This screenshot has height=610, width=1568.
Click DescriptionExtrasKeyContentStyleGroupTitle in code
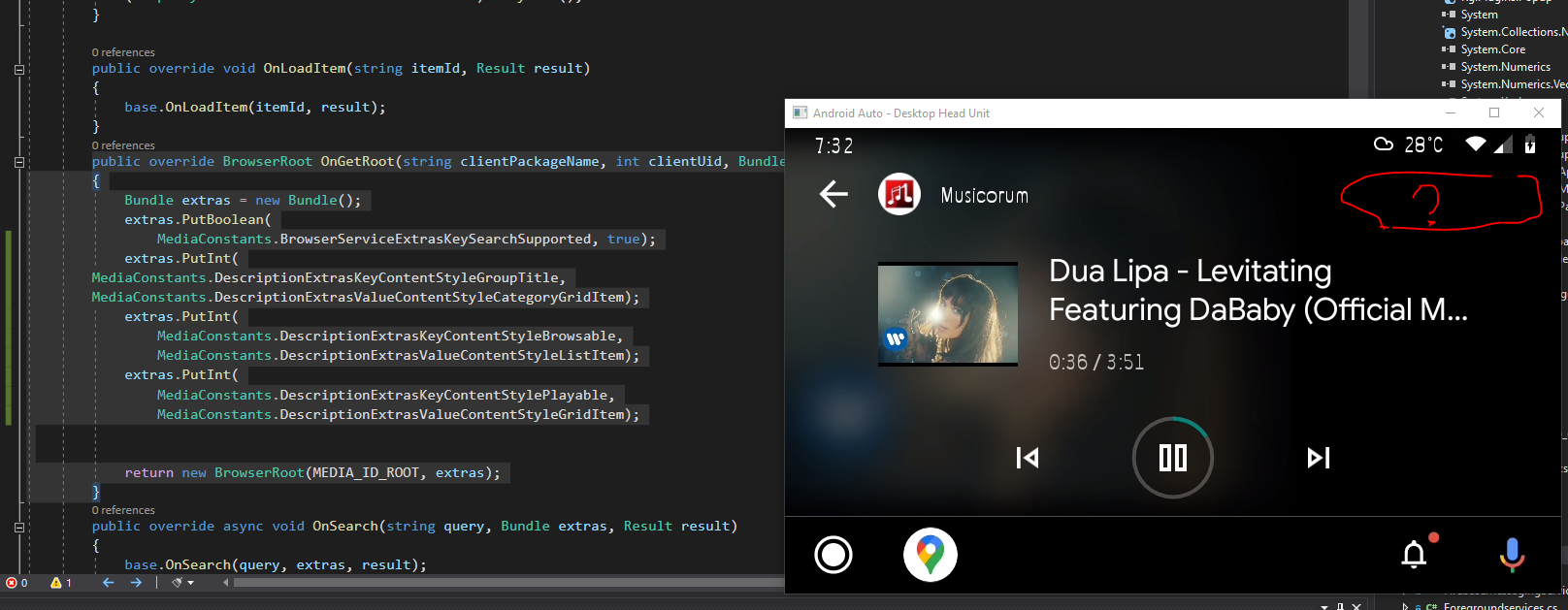[386, 278]
